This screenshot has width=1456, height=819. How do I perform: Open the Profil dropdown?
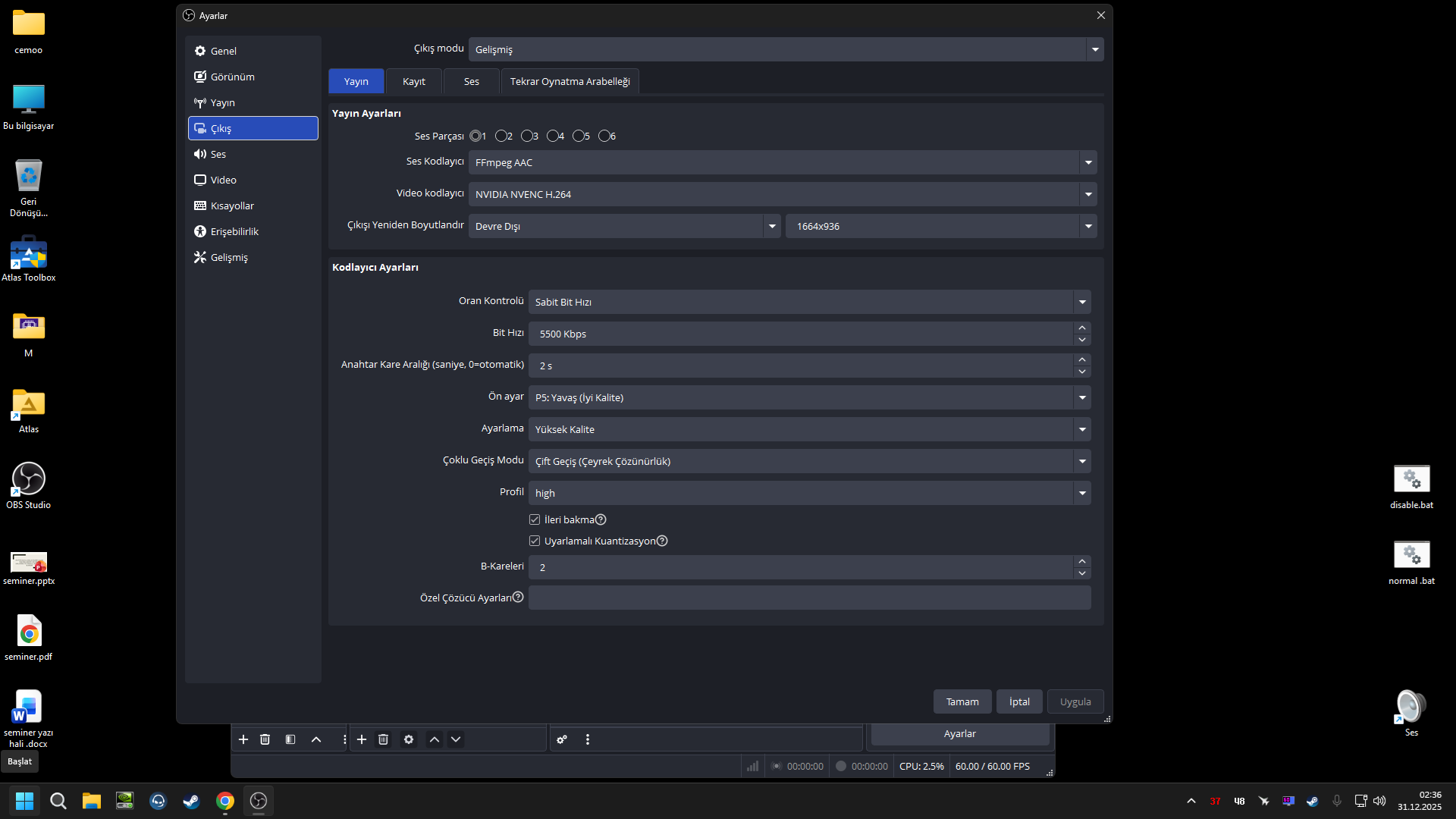809,493
